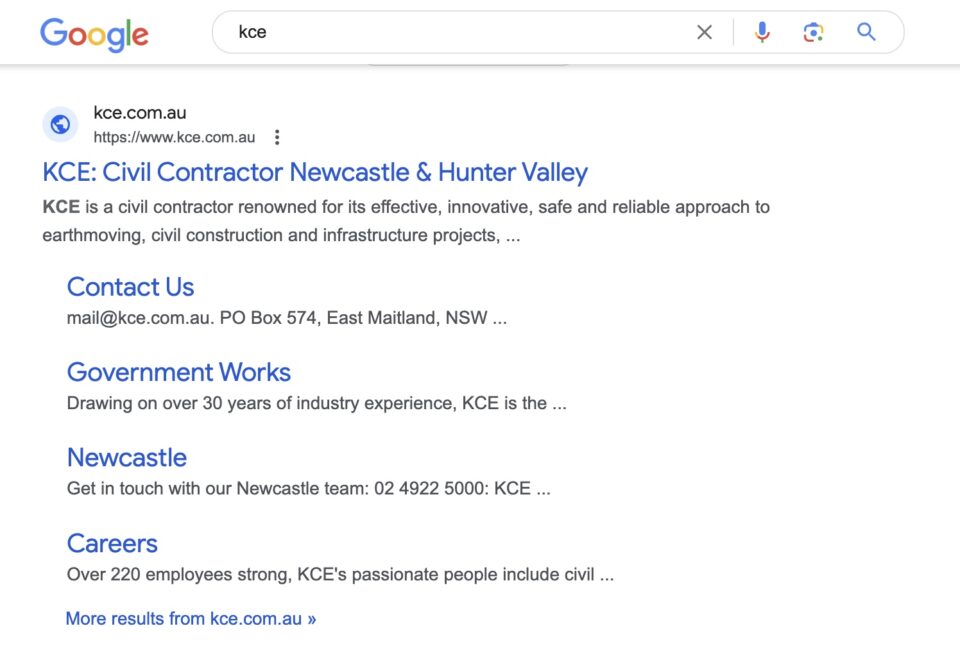960x667 pixels.
Task: Open Google Lens image search
Action: 813,32
